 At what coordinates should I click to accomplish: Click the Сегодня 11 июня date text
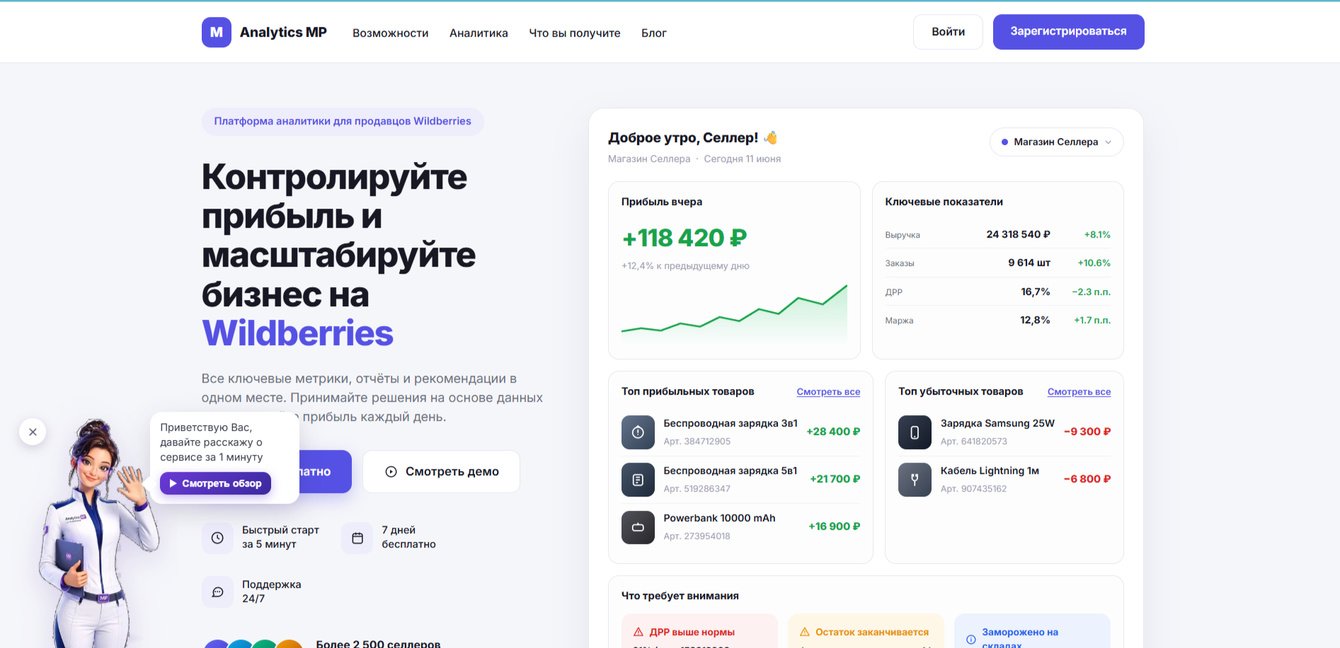click(x=742, y=159)
